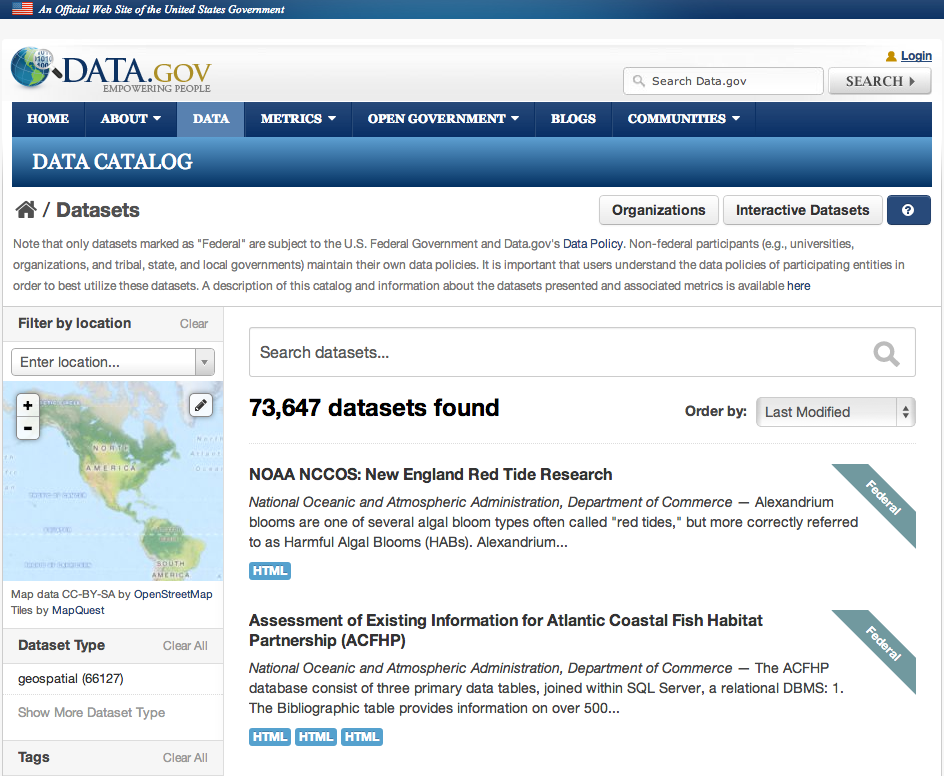Go to the Home menu item
Image resolution: width=944 pixels, height=776 pixels.
pyautogui.click(x=48, y=119)
